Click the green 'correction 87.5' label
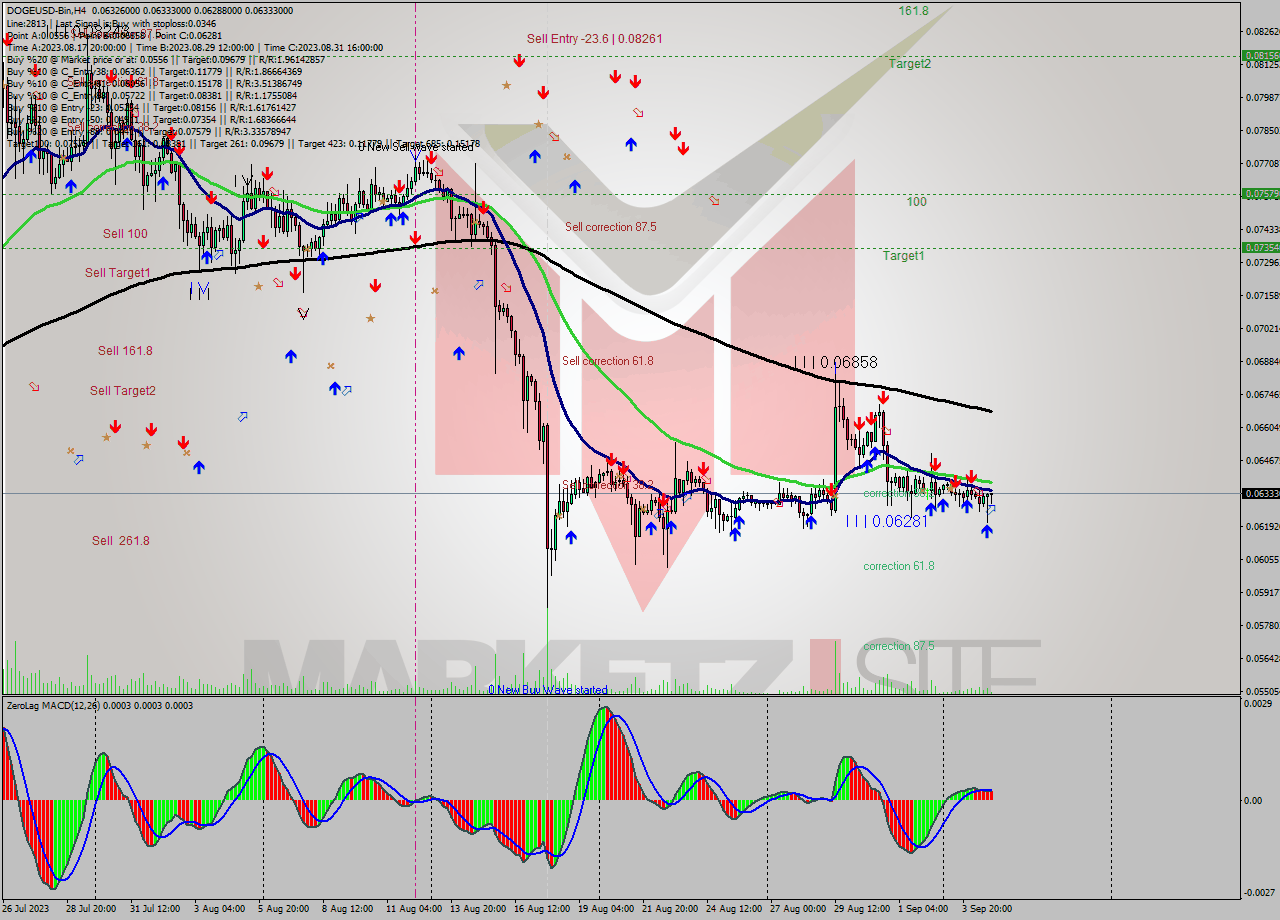This screenshot has width=1280, height=920. pos(899,646)
